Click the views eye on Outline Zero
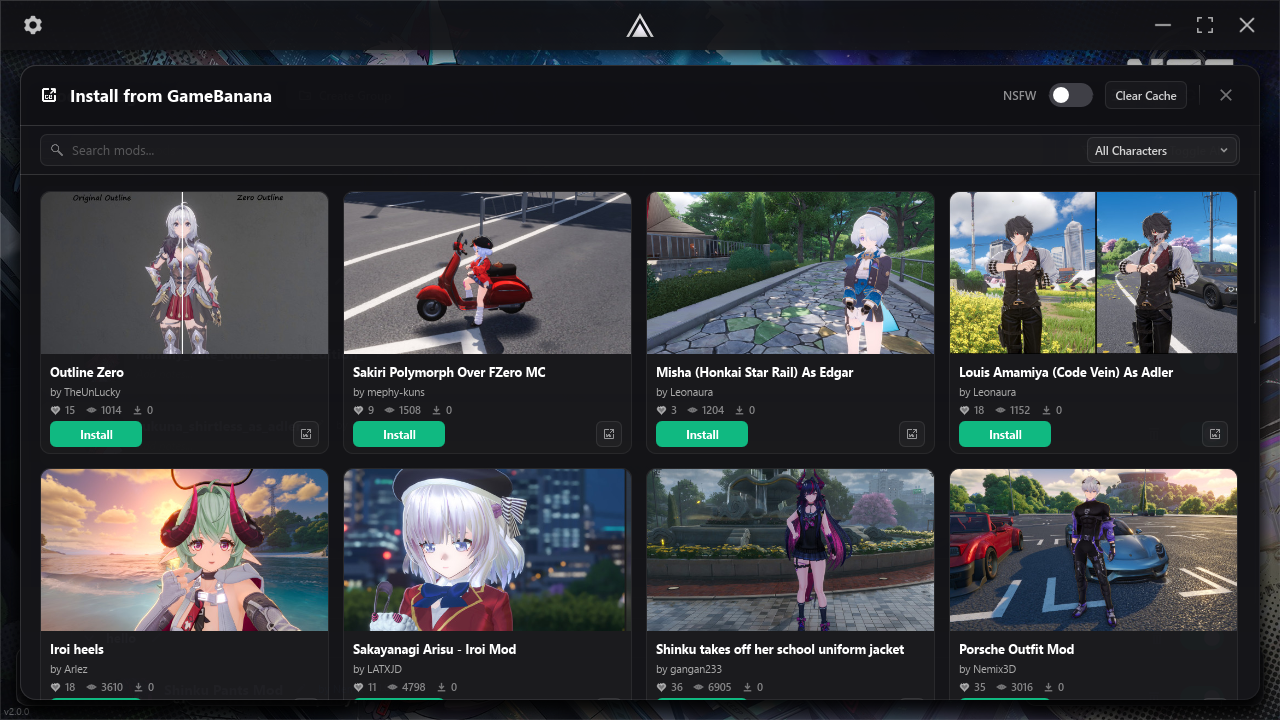Image resolution: width=1280 pixels, height=720 pixels. (x=92, y=410)
